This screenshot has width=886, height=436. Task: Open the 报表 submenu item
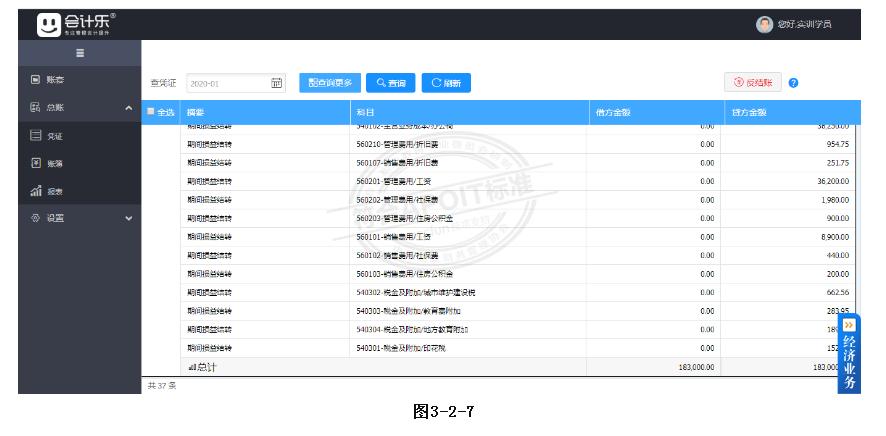[80, 191]
